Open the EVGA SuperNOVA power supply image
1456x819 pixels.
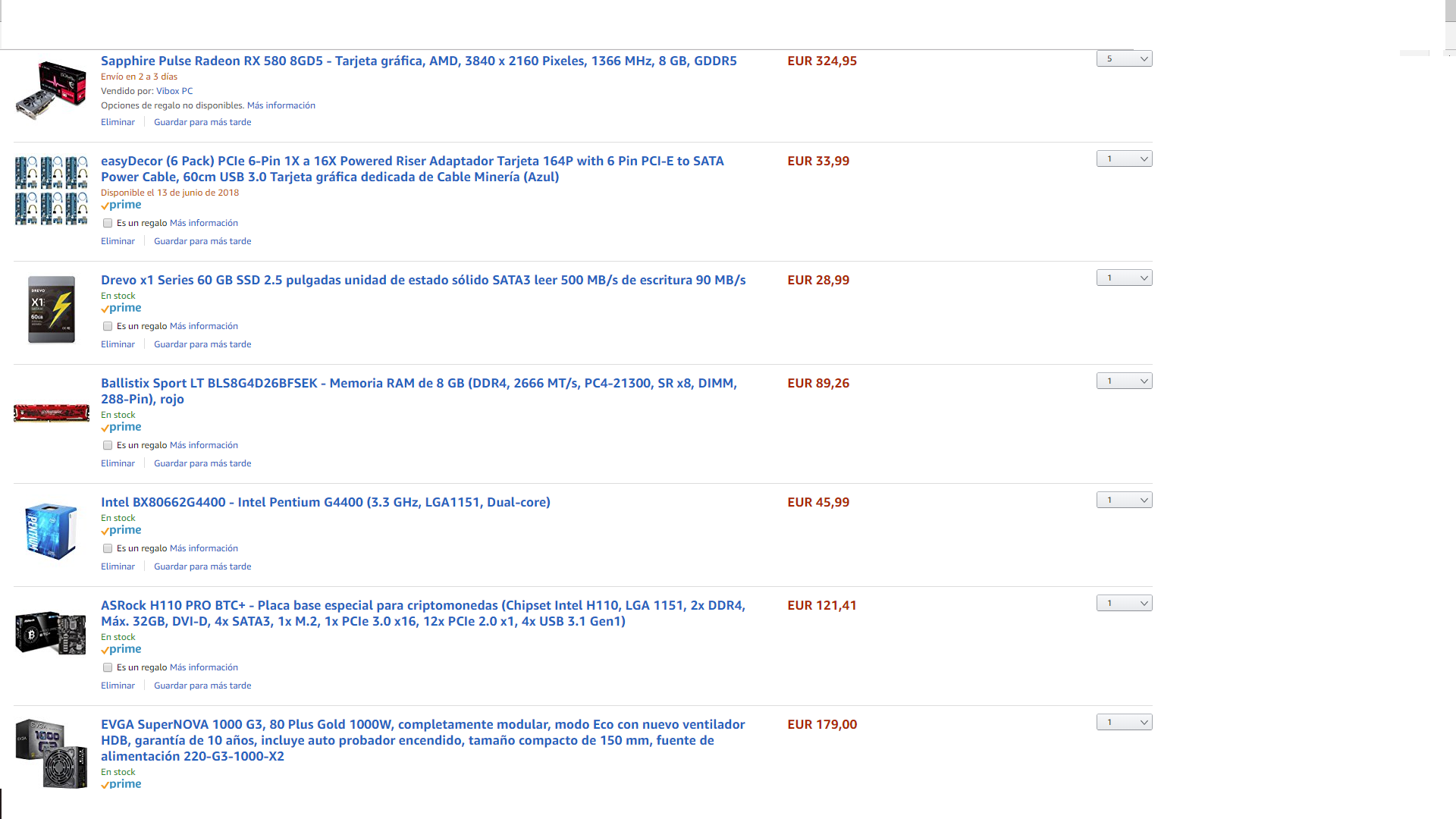click(51, 754)
